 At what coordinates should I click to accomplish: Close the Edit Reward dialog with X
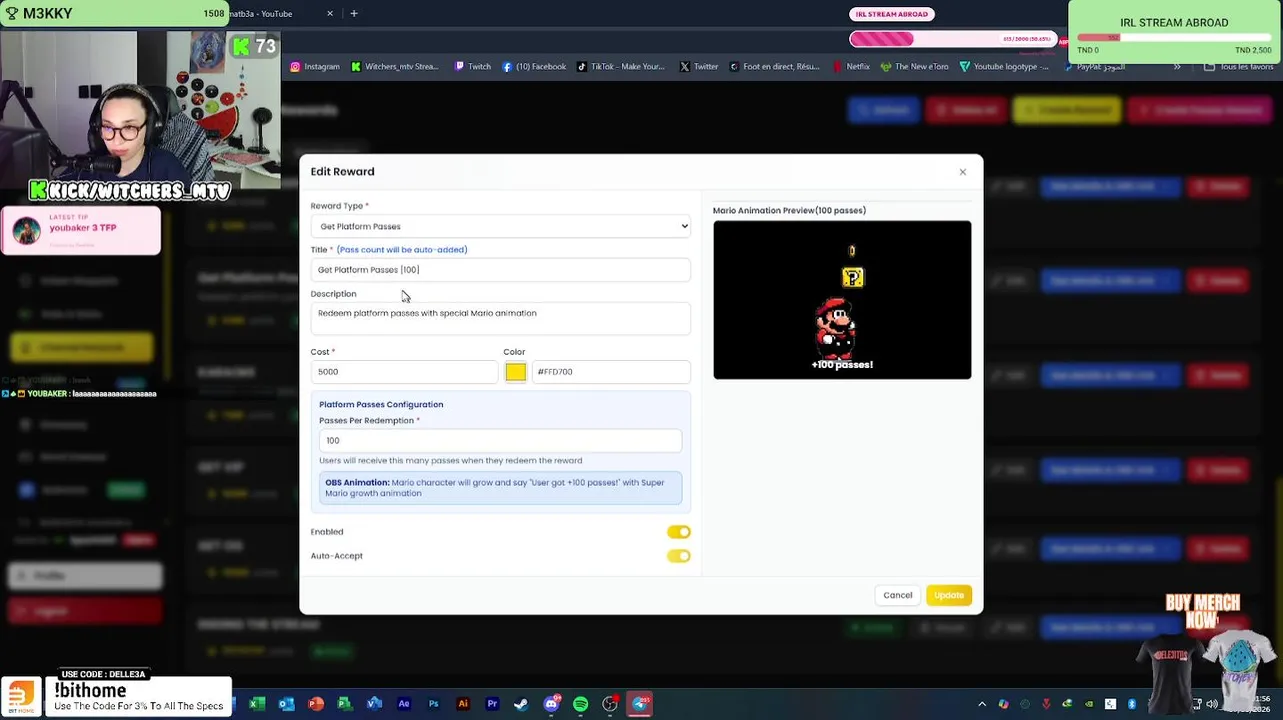[963, 172]
